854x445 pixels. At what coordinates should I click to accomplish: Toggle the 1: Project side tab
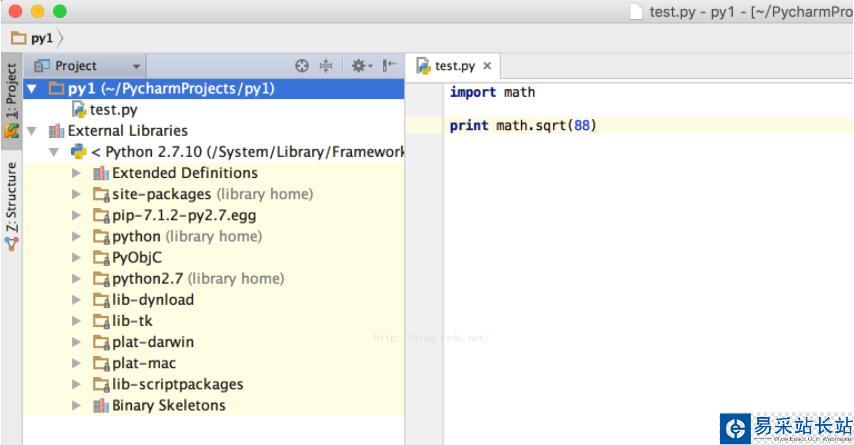pos(11,90)
